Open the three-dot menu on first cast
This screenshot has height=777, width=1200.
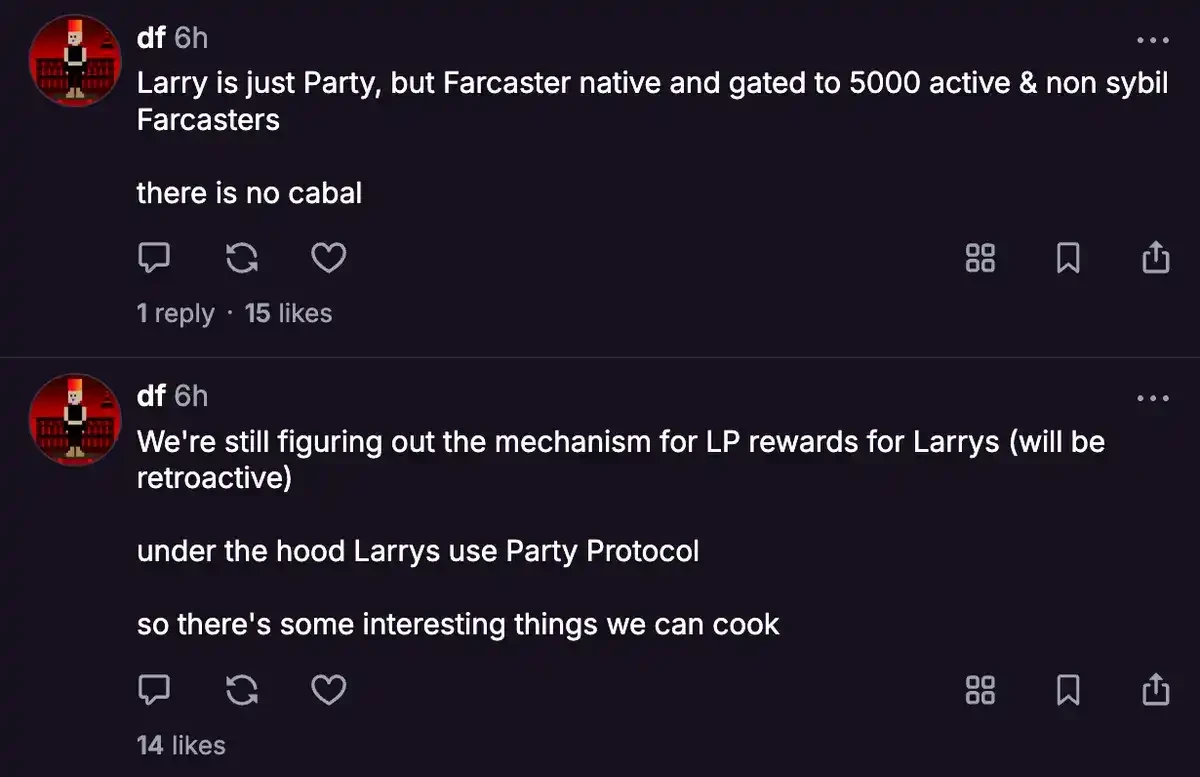pyautogui.click(x=1153, y=41)
